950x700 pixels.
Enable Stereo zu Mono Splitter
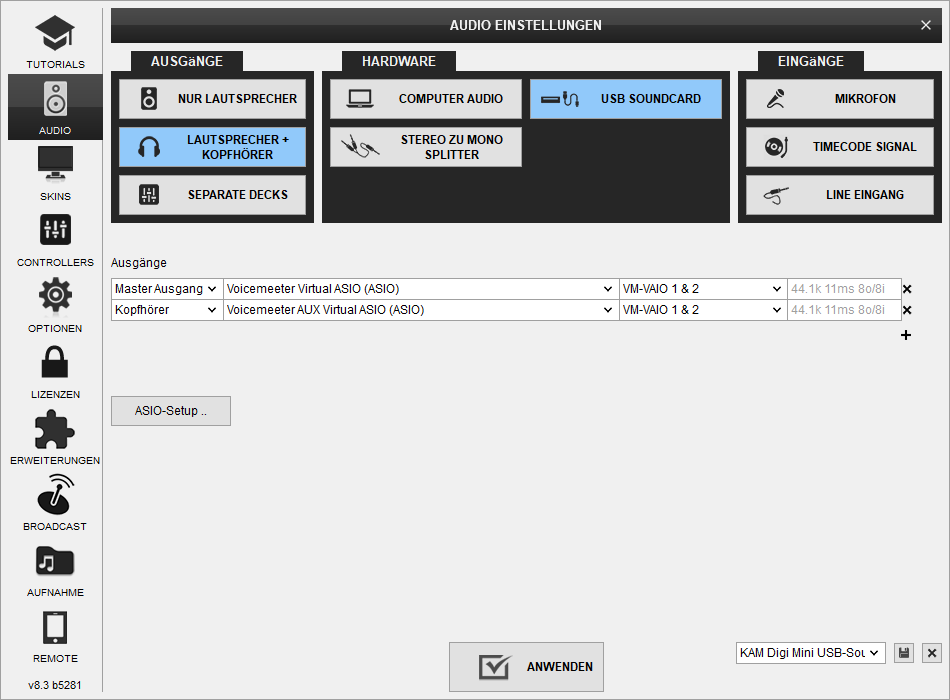pyautogui.click(x=426, y=147)
